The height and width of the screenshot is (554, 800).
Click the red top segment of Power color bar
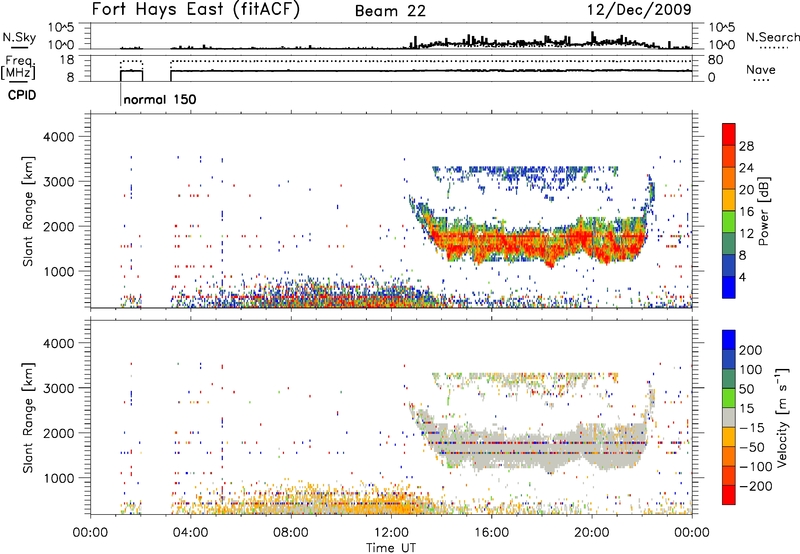coord(729,134)
